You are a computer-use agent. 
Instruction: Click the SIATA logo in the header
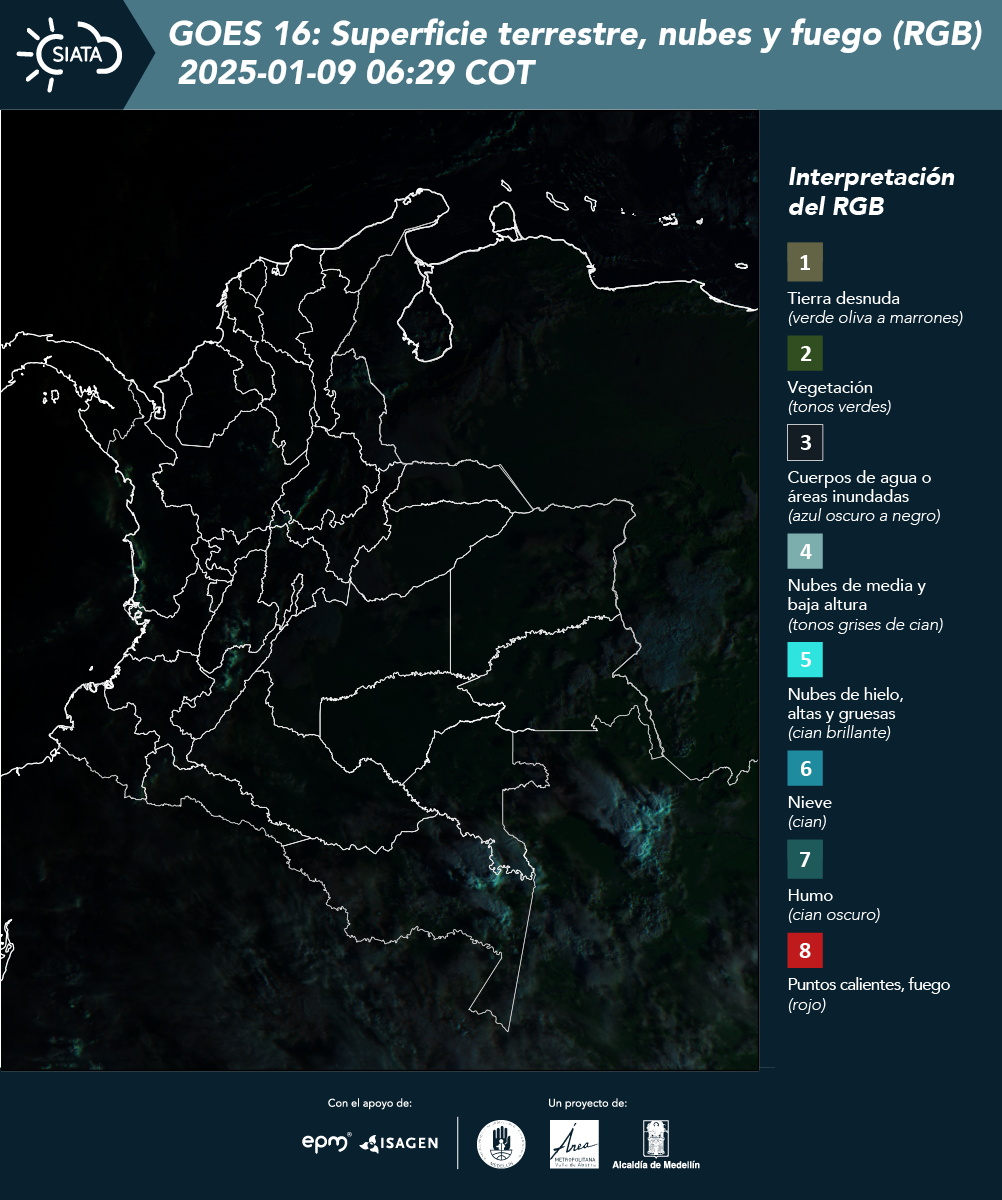click(69, 53)
